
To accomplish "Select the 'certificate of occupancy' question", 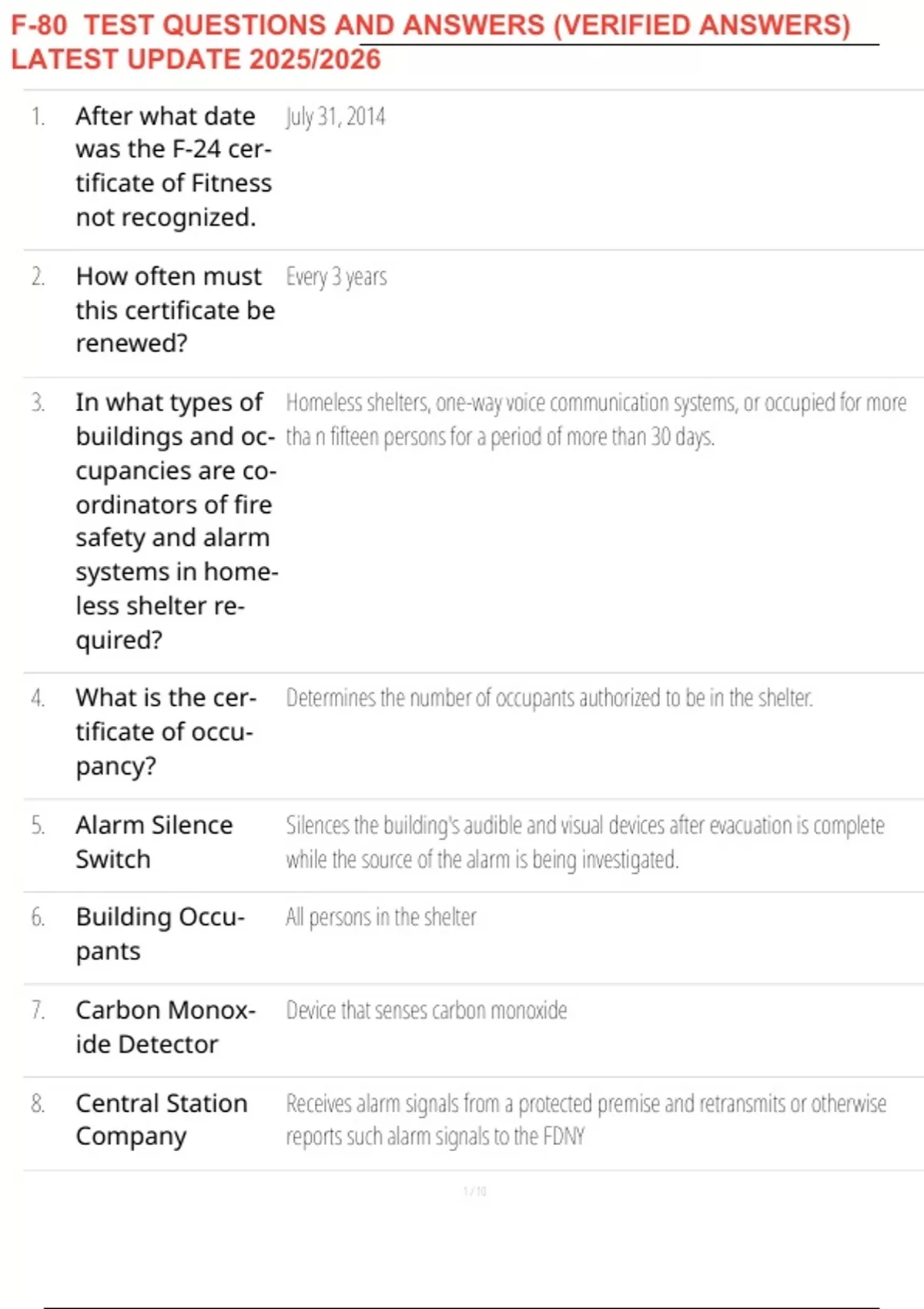I will [x=166, y=731].
